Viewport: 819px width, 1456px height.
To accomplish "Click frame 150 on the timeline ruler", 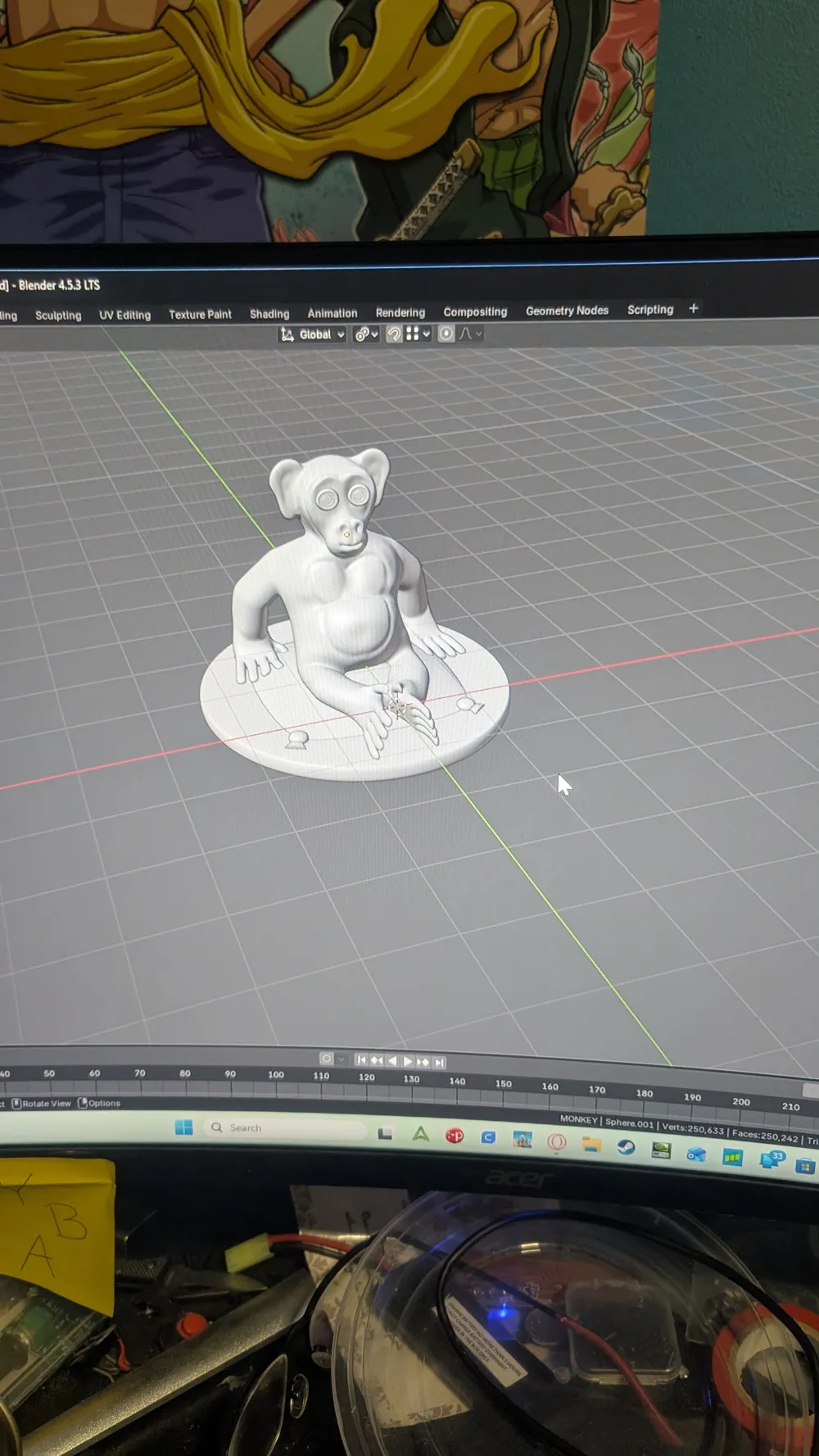I will pyautogui.click(x=504, y=1083).
